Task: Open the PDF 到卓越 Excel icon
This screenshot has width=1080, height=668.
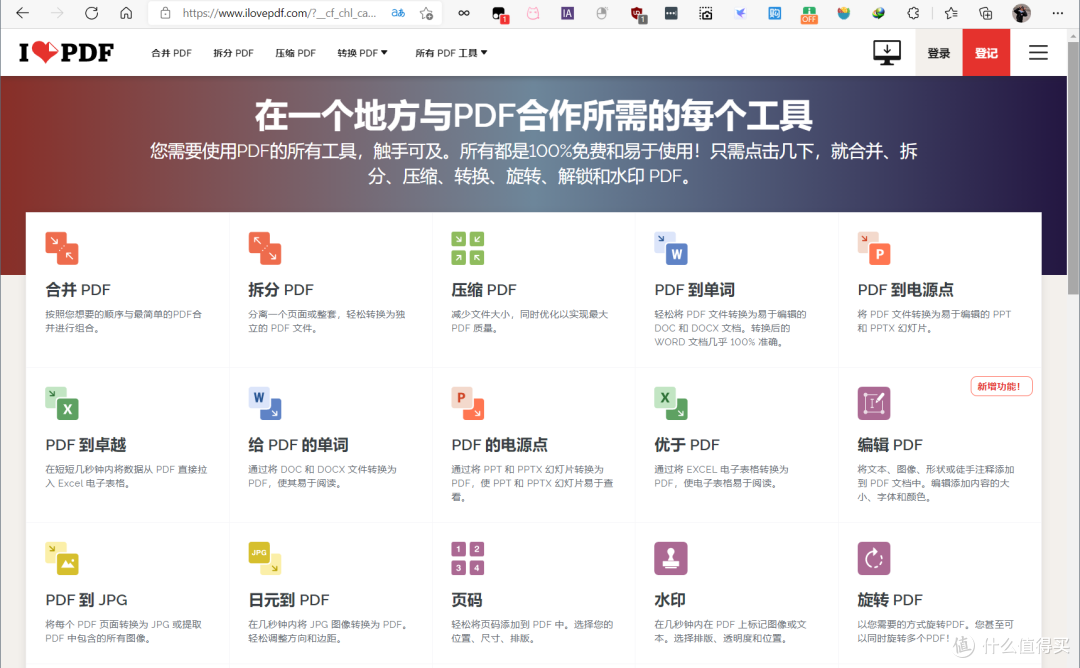Action: [62, 404]
